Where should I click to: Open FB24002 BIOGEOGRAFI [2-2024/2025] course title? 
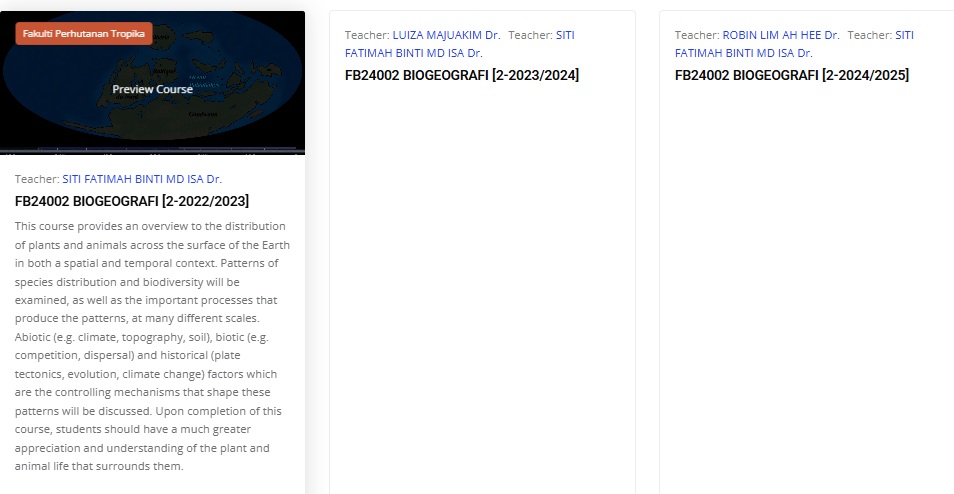pos(792,75)
